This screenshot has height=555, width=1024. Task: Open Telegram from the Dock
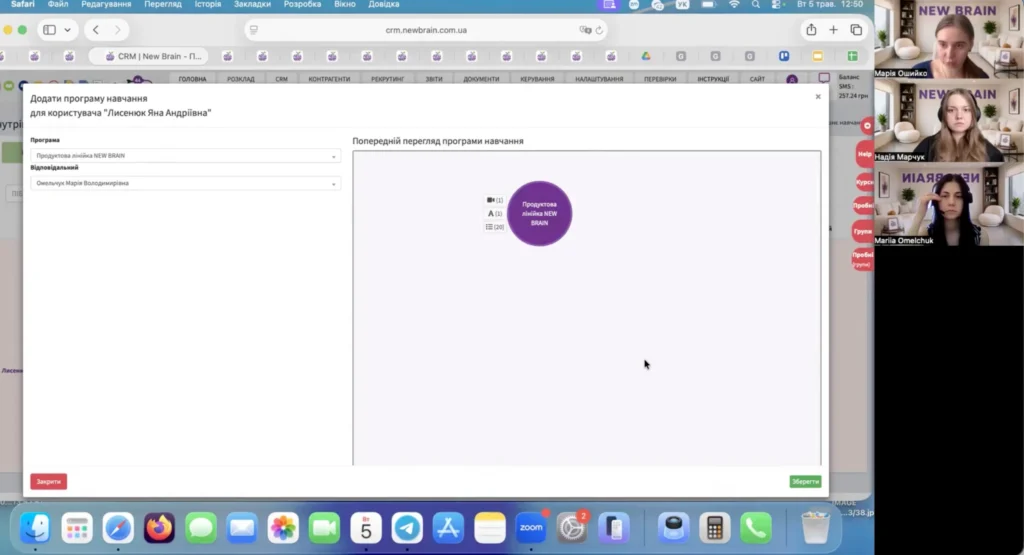click(x=407, y=528)
